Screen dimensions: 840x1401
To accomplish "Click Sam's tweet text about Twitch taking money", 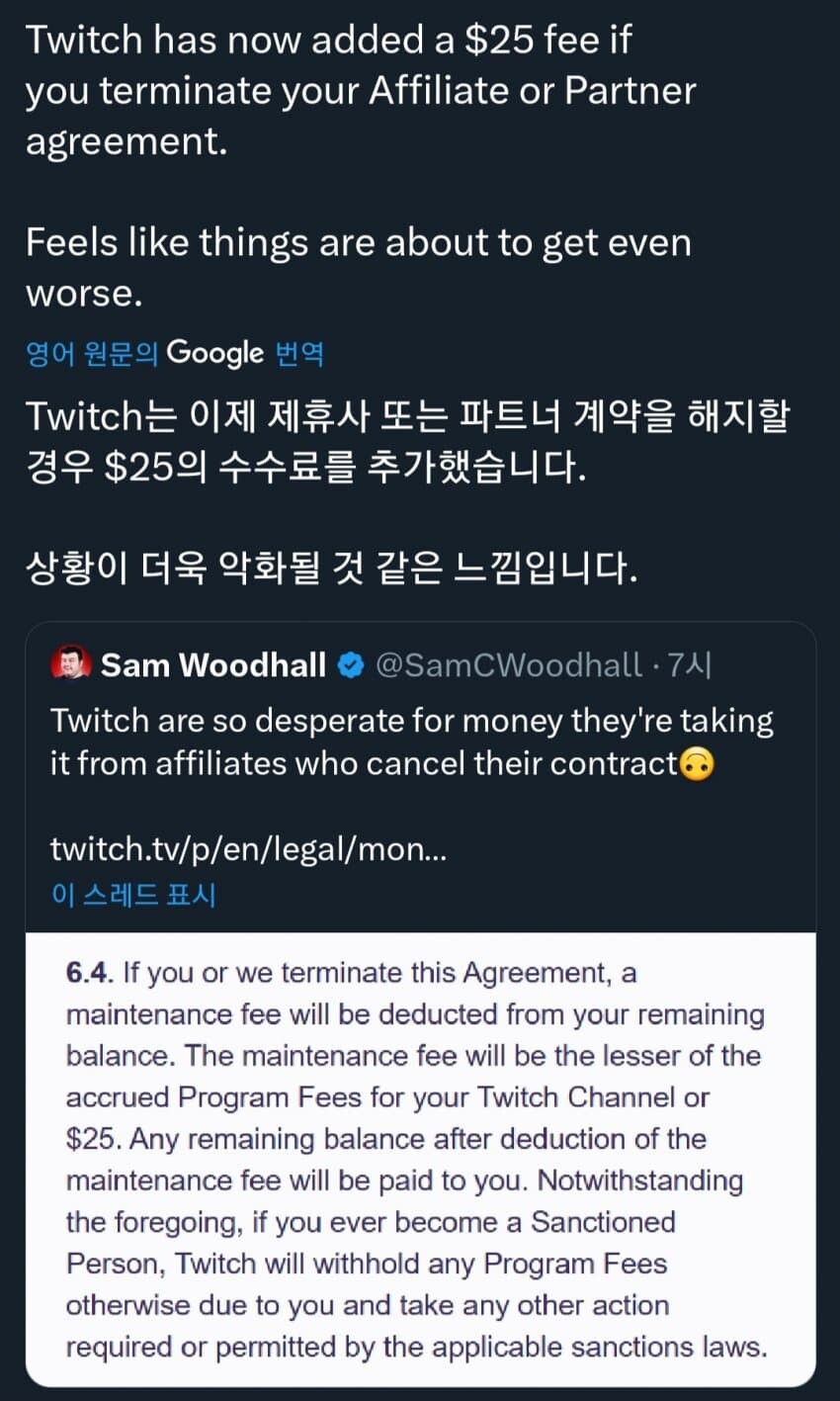I will click(410, 742).
